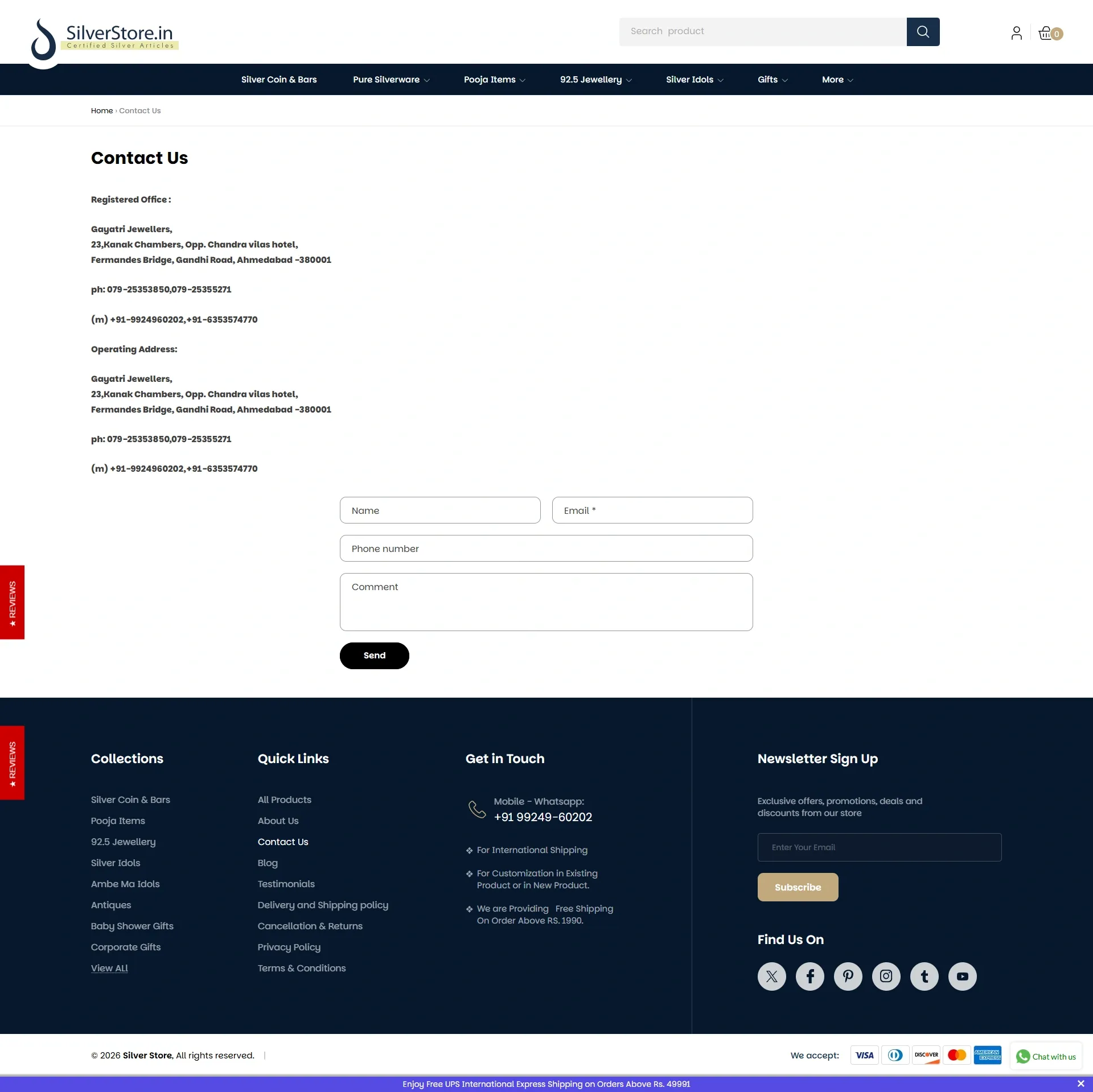
Task: Click the Send button
Action: [375, 656]
